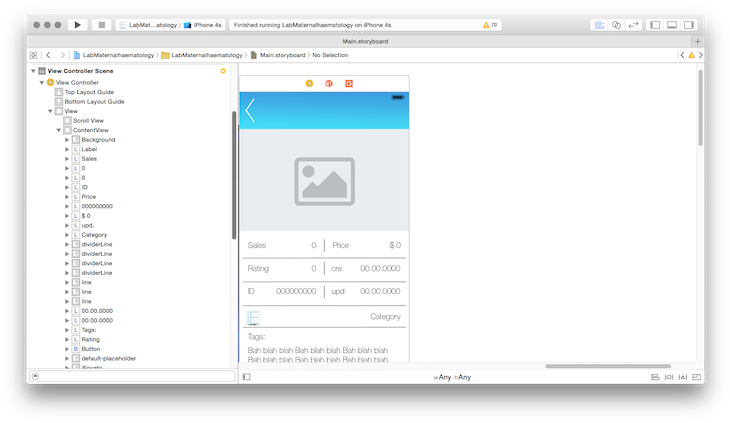Click the LabMaternalhaematology folder breadcrumb
Screen dimensions: 730x423
[202, 55]
